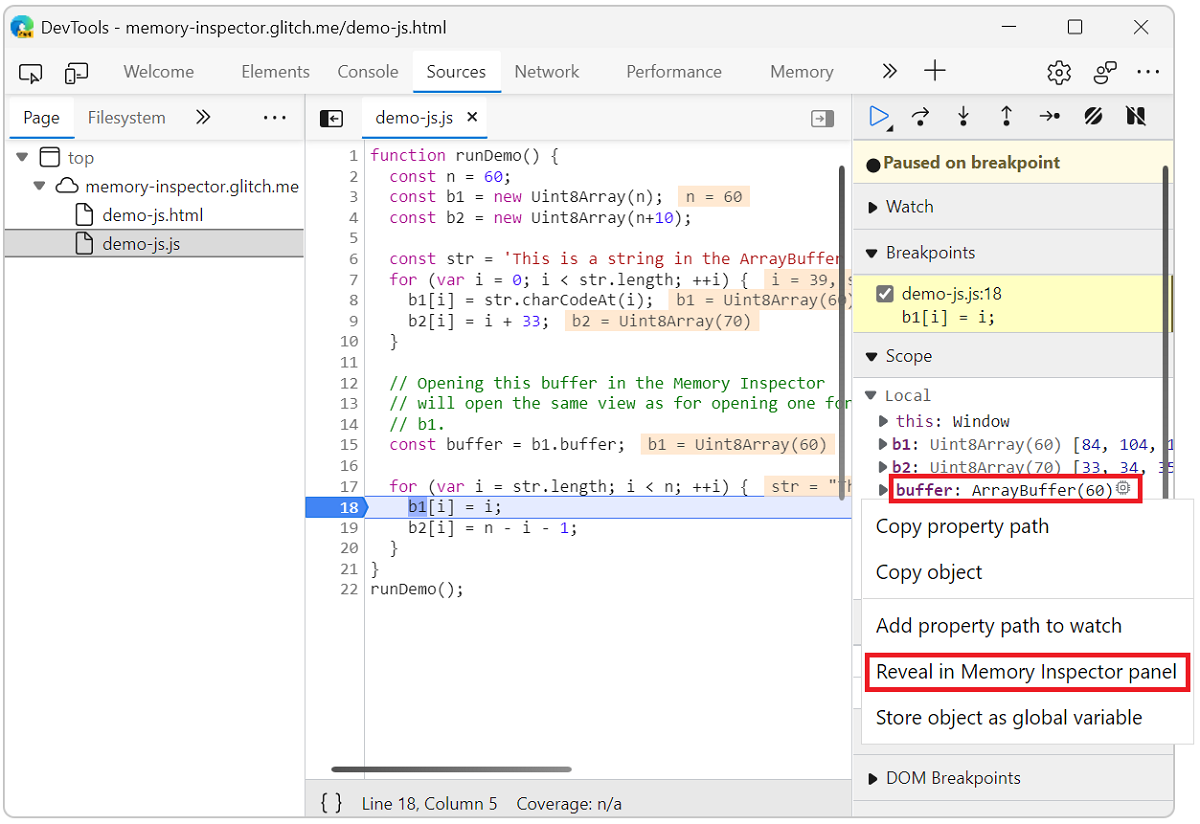Collapse the memory-inspector.glitch.me tree node
1200x824 pixels.
(x=40, y=186)
